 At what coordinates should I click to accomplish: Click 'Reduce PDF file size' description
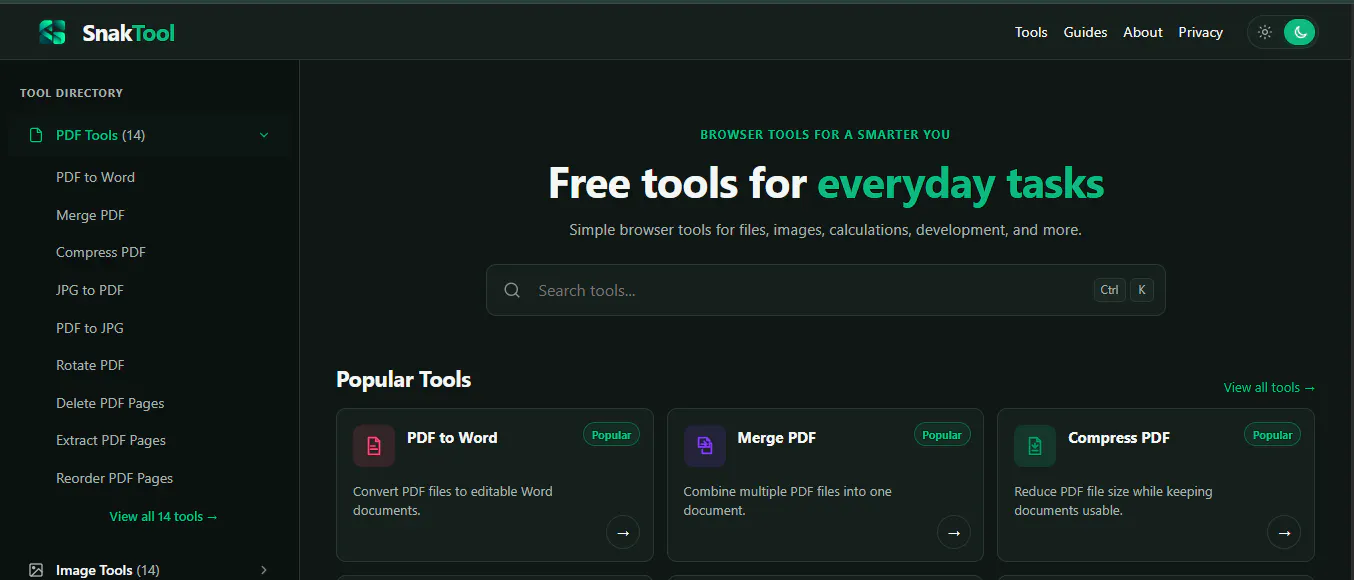(1113, 501)
